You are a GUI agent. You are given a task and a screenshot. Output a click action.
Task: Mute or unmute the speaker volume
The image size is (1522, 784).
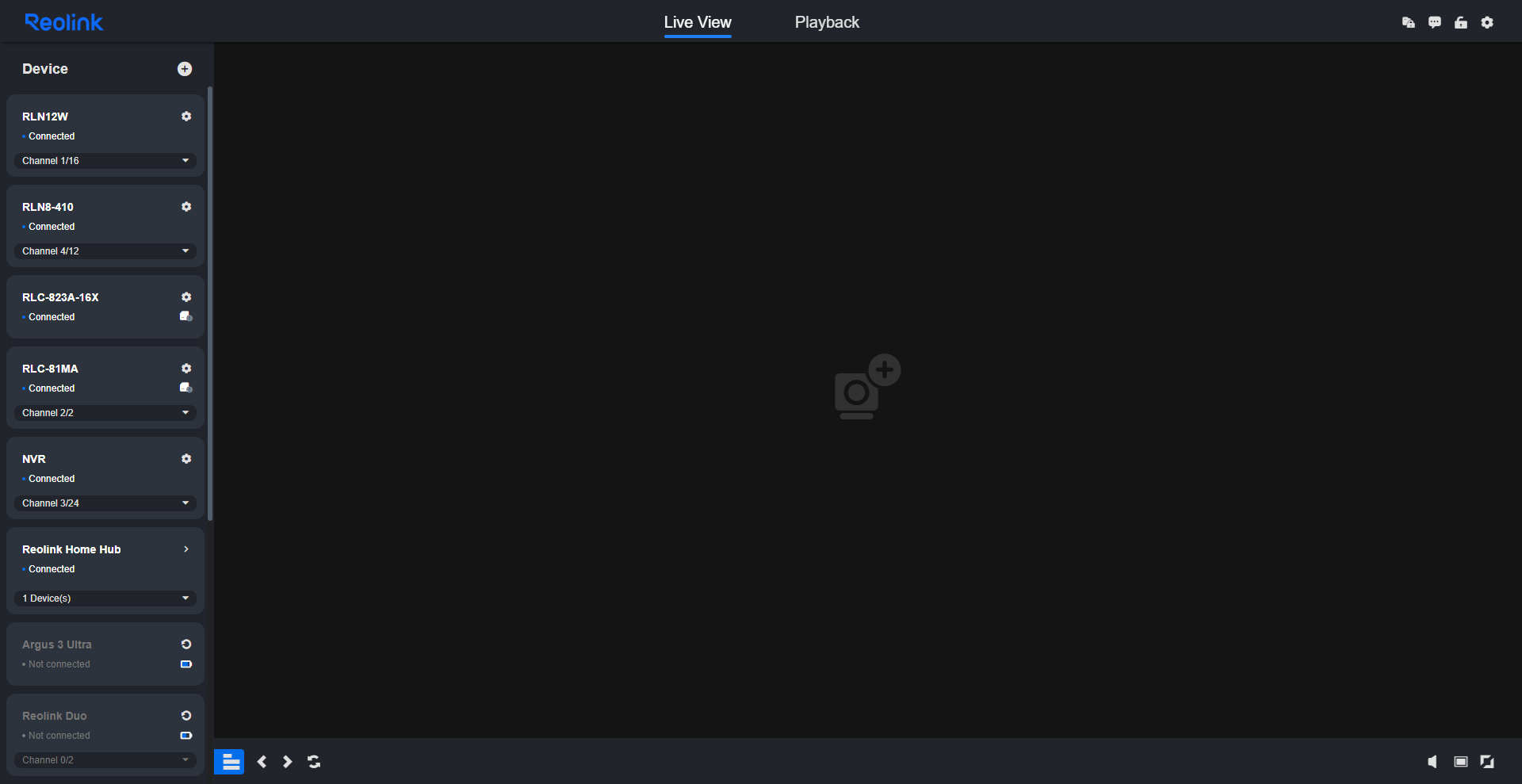click(1432, 762)
